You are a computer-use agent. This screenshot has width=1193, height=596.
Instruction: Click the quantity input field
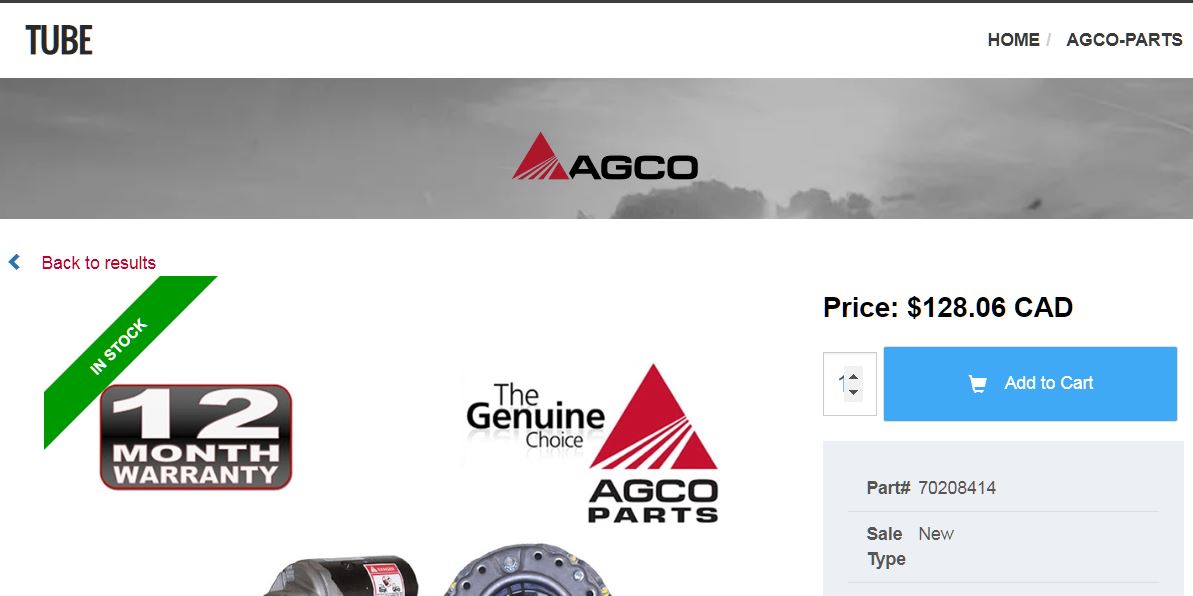click(x=849, y=384)
